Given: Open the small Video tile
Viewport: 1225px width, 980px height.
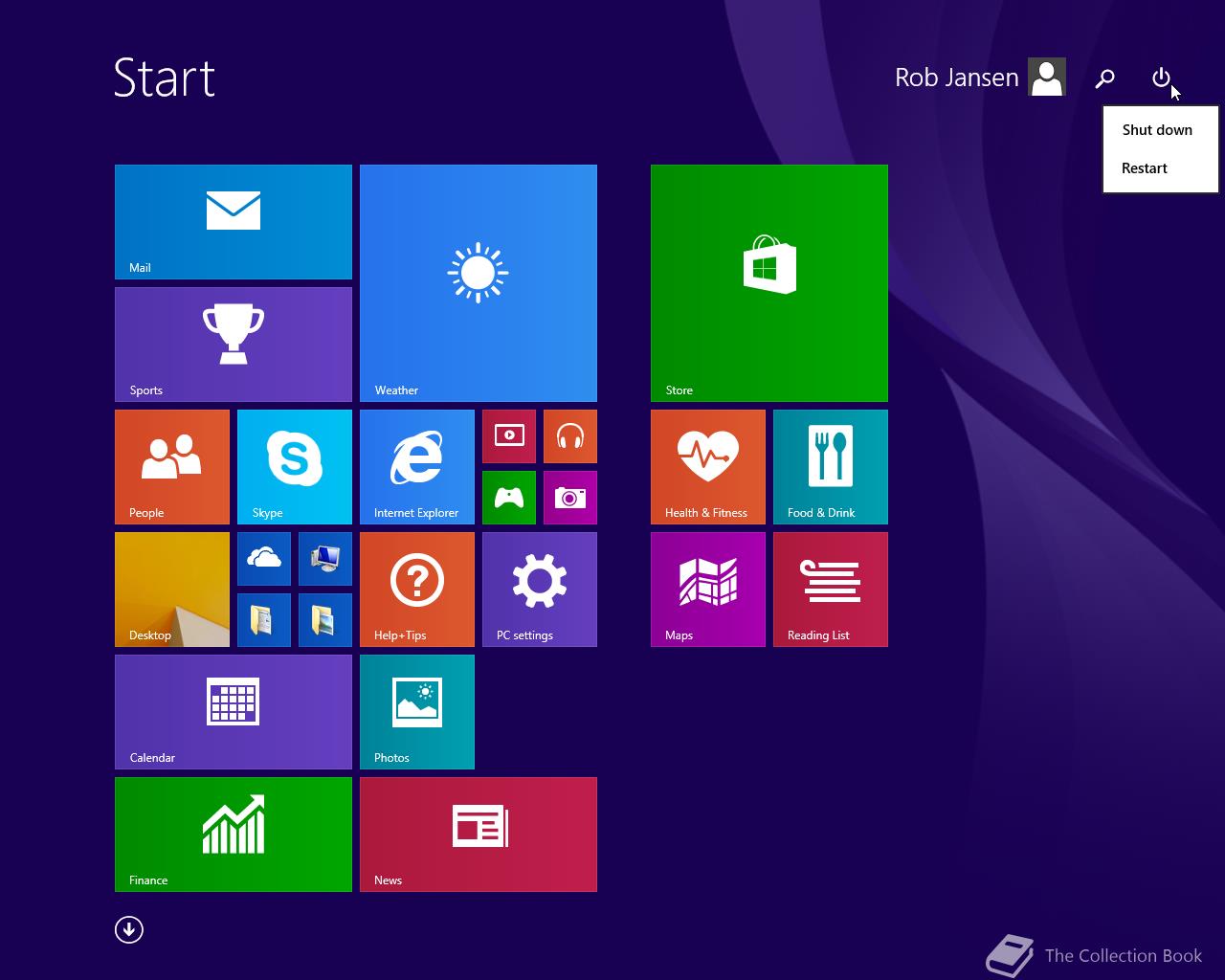Looking at the screenshot, I should (509, 436).
